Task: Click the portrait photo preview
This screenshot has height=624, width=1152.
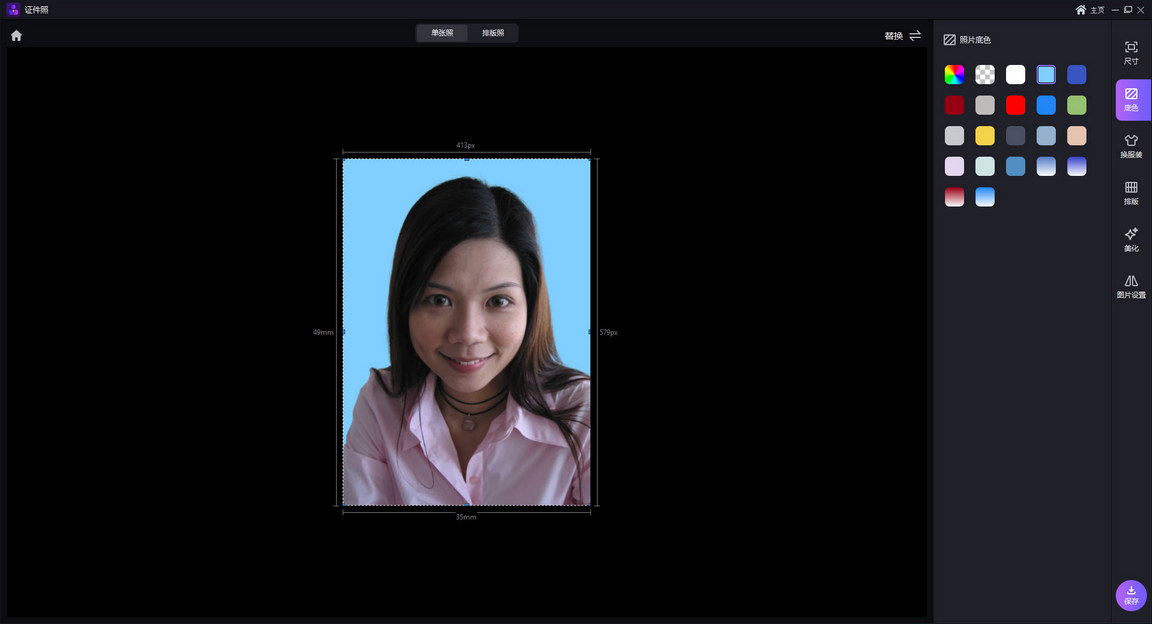Action: [x=466, y=332]
